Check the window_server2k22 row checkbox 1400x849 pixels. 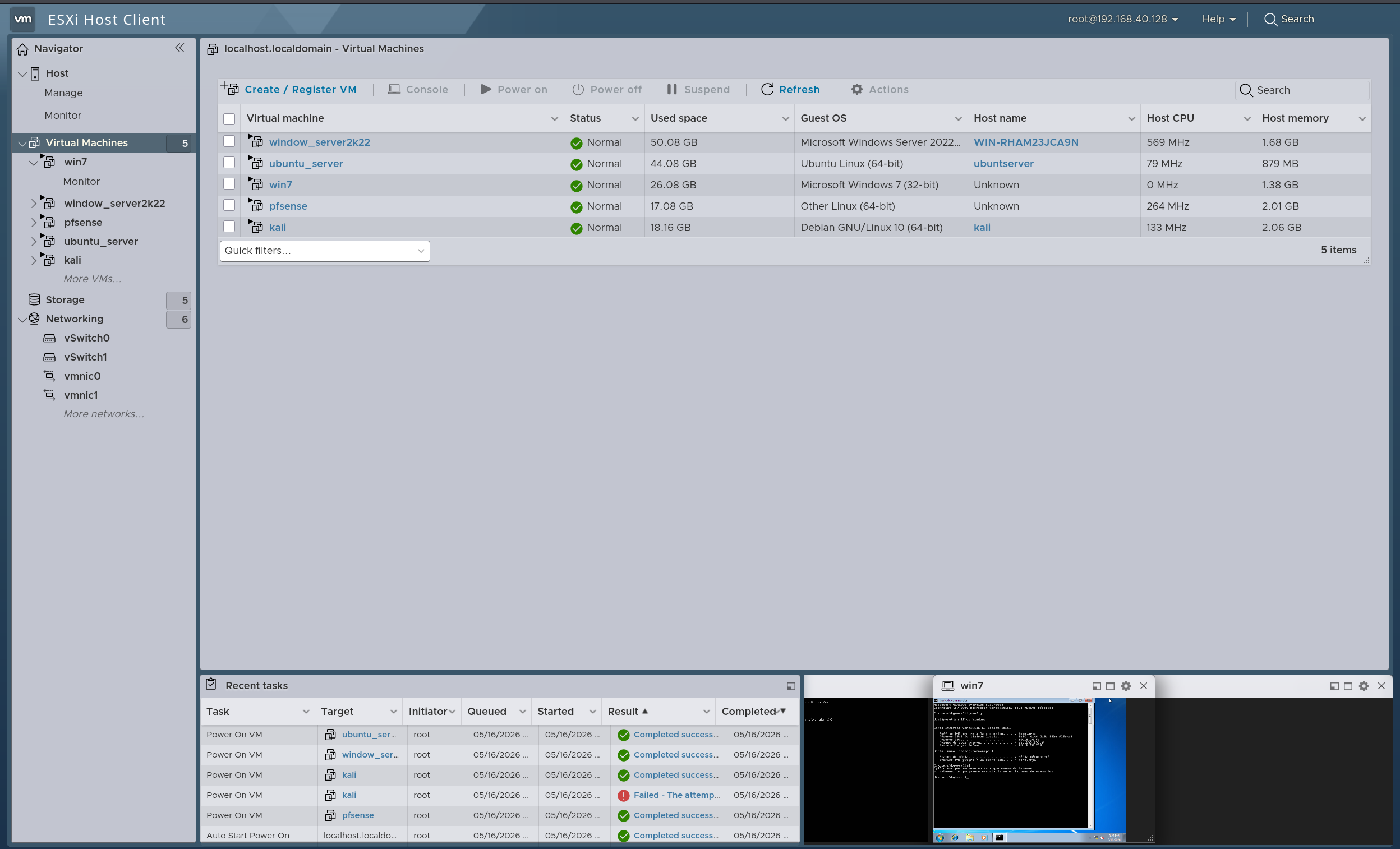pyautogui.click(x=229, y=141)
